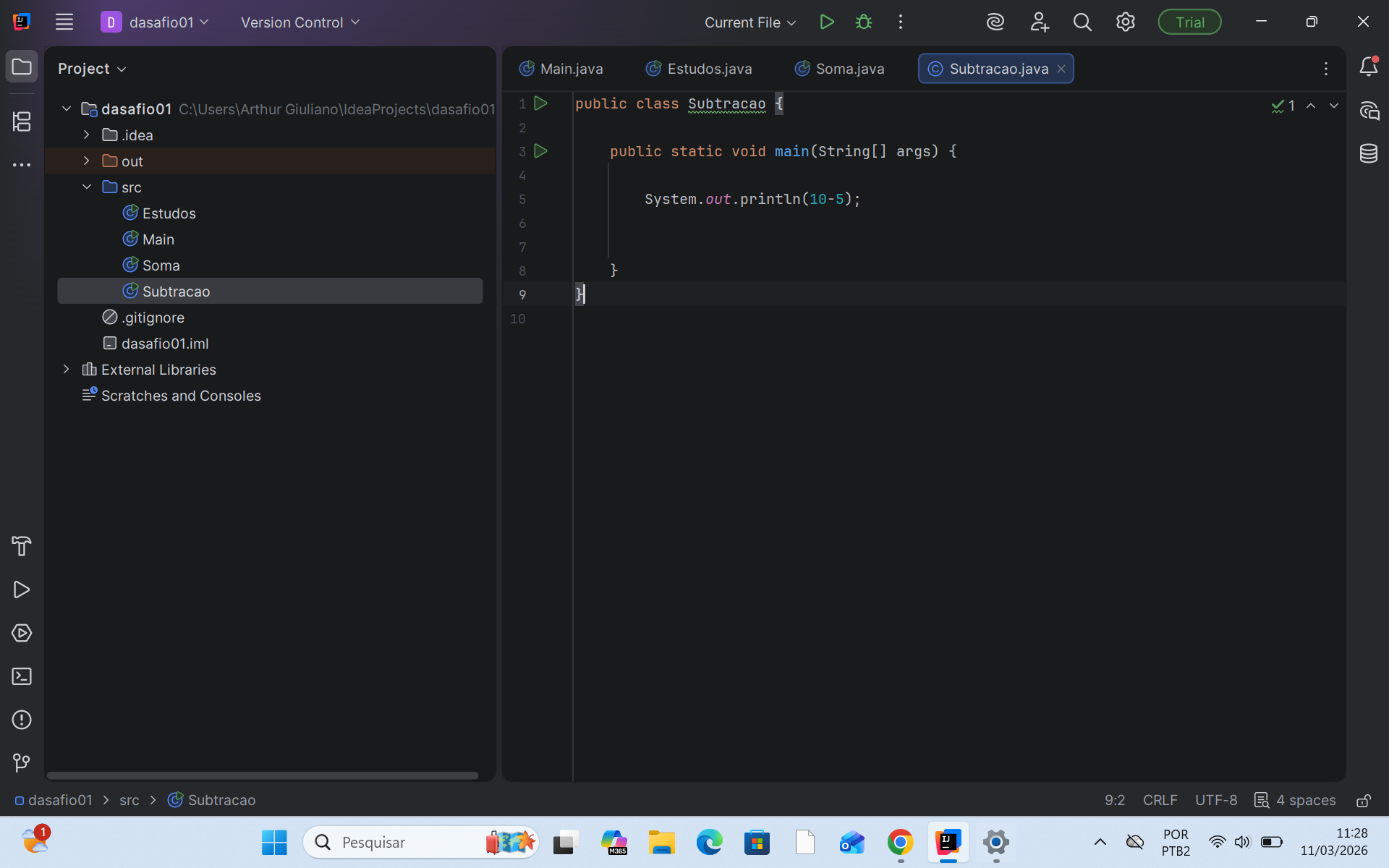1389x868 pixels.
Task: Switch to the Soma.java editor tab
Action: click(x=839, y=69)
